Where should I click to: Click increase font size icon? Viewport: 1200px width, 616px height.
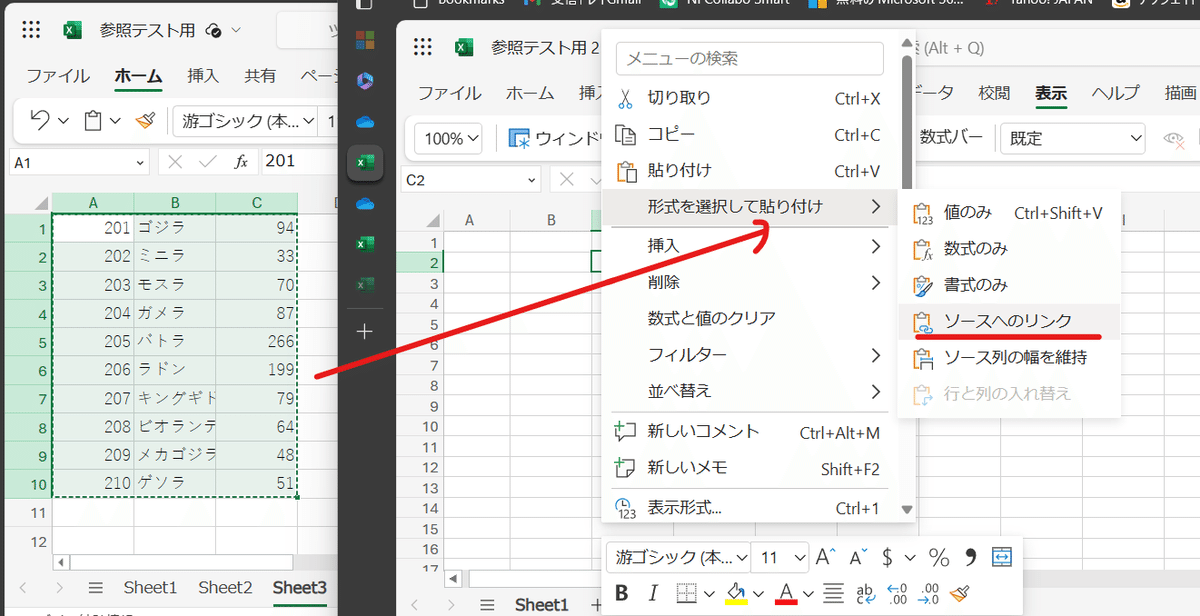pyautogui.click(x=825, y=557)
